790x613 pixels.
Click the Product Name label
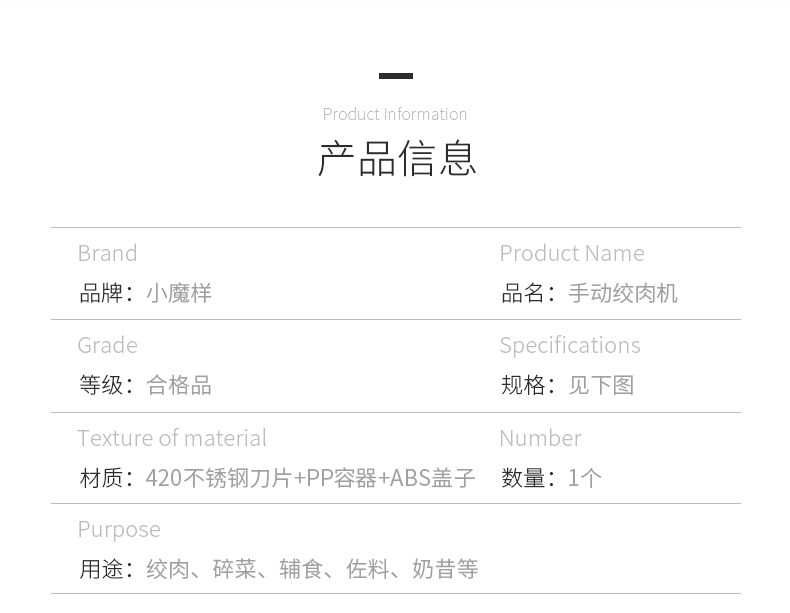[572, 253]
